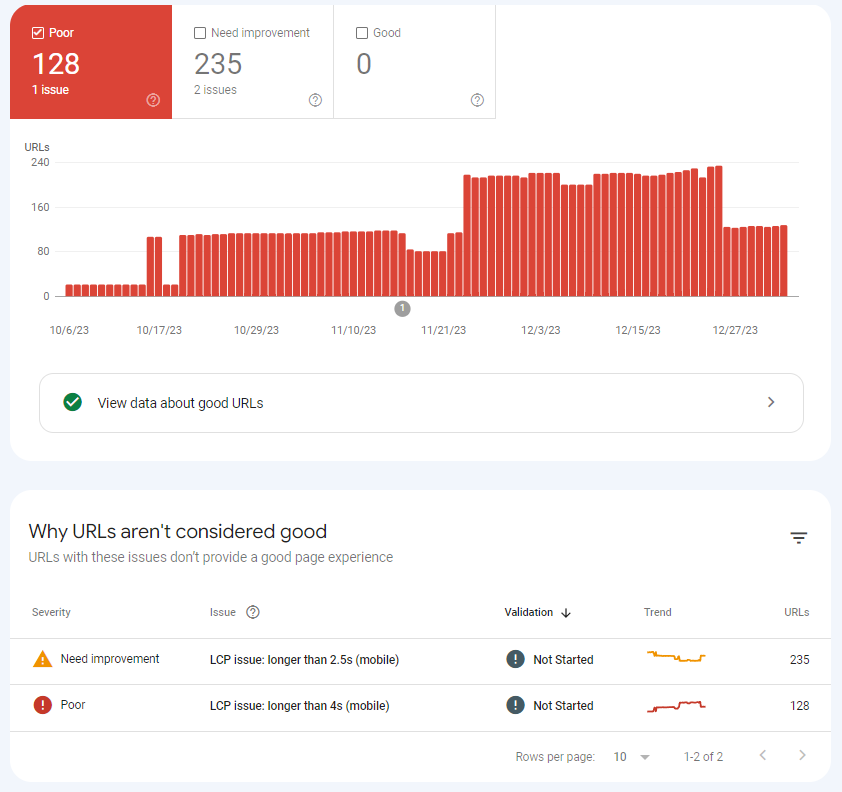
Task: Open LCP issue longer than 2.5s (mobile)
Action: pyautogui.click(x=304, y=659)
